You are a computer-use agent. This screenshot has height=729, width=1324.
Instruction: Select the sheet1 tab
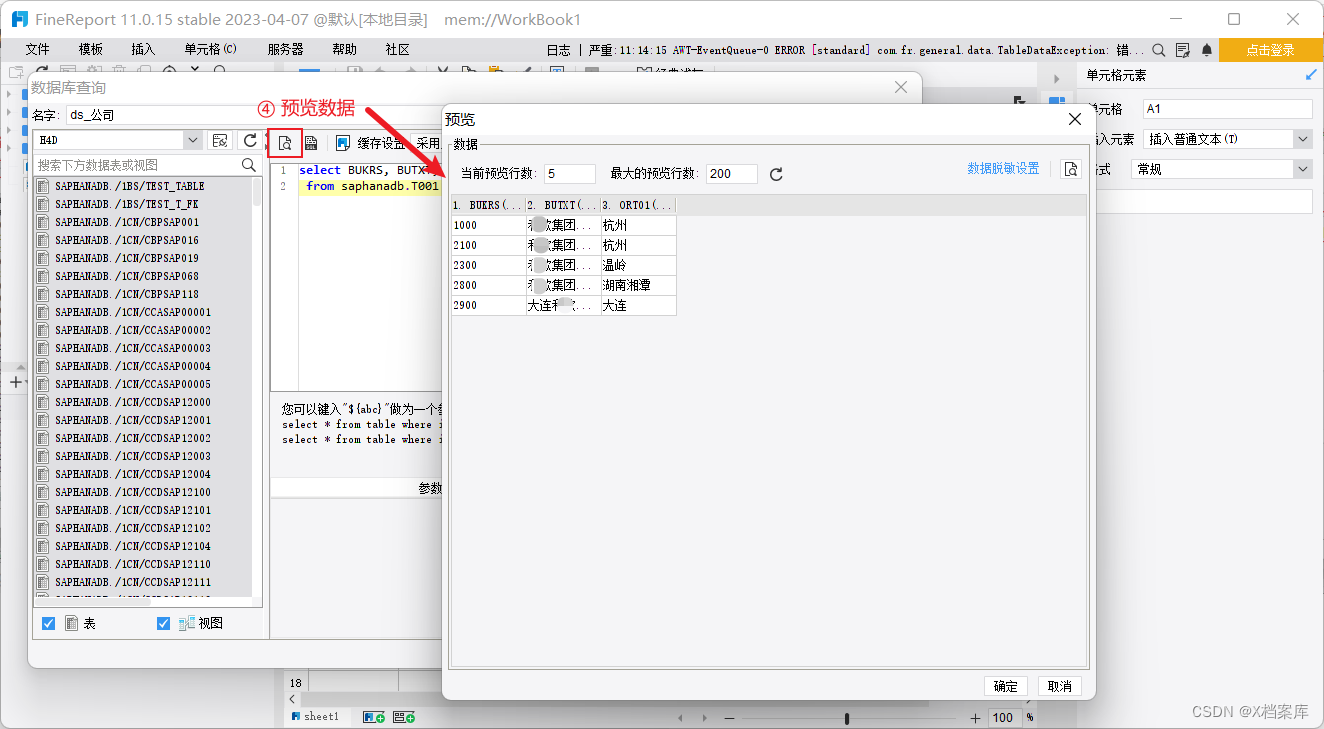tap(315, 717)
